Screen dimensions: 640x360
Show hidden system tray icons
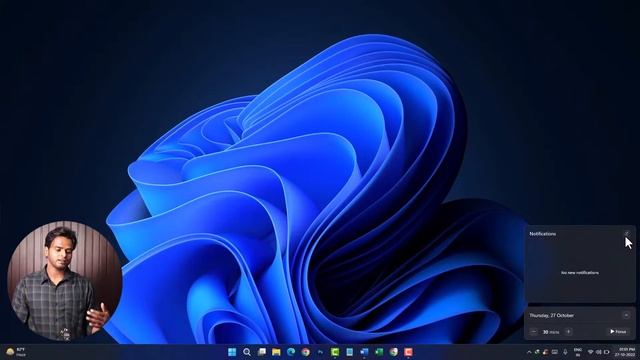point(529,352)
